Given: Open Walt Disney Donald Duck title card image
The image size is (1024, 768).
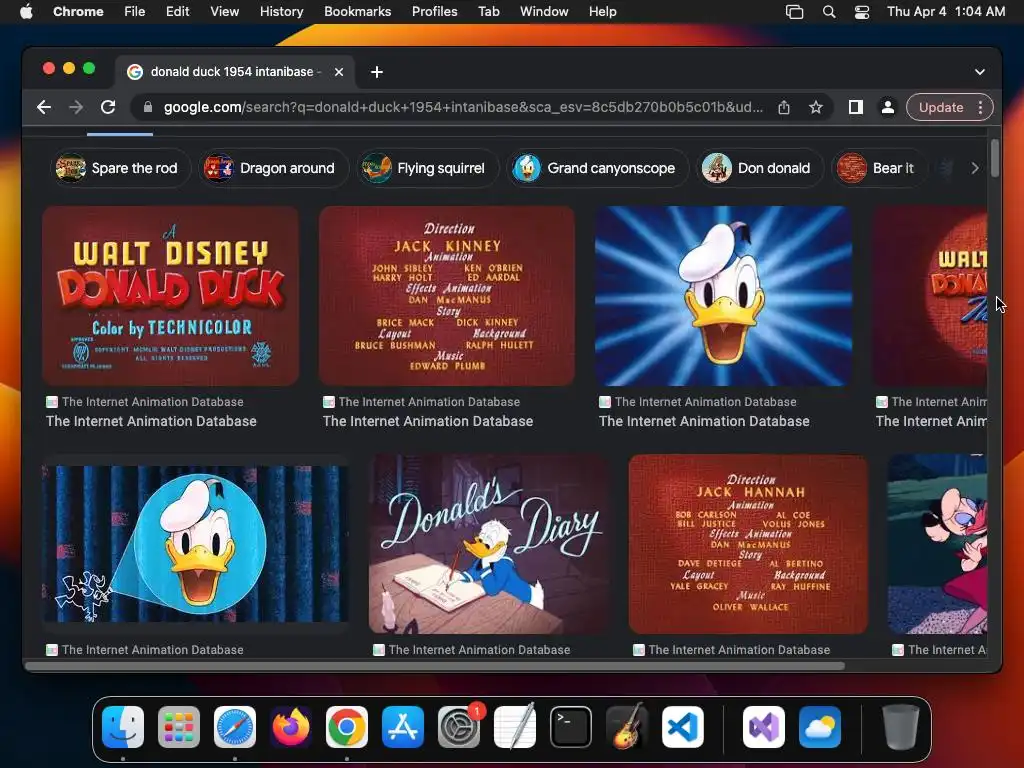Looking at the screenshot, I should [x=170, y=296].
